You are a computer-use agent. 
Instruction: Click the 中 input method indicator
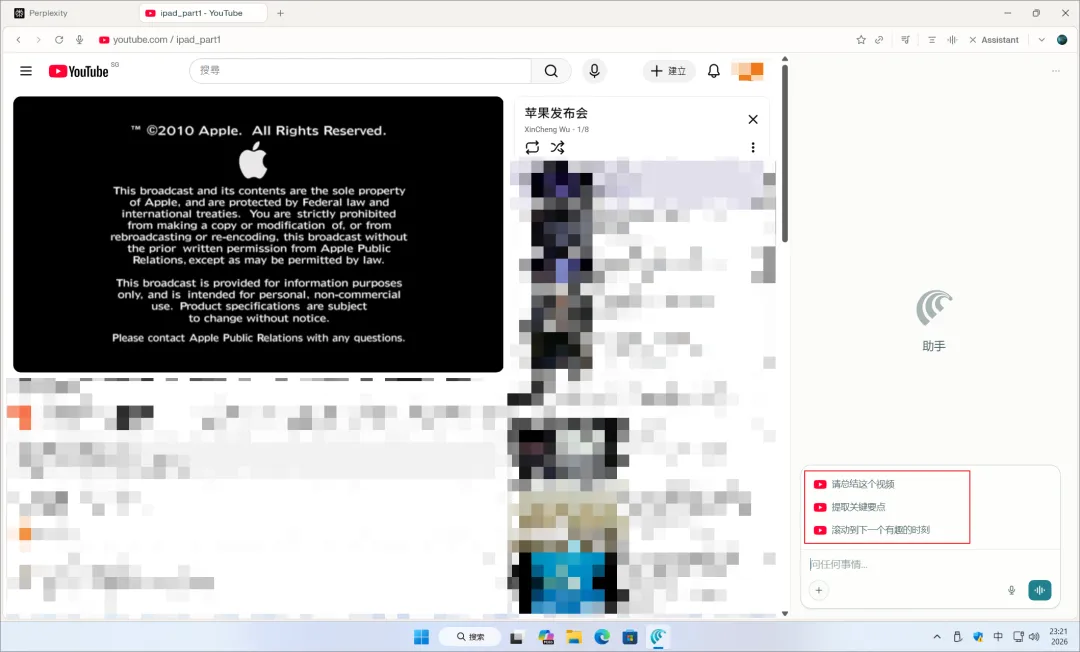click(x=998, y=637)
